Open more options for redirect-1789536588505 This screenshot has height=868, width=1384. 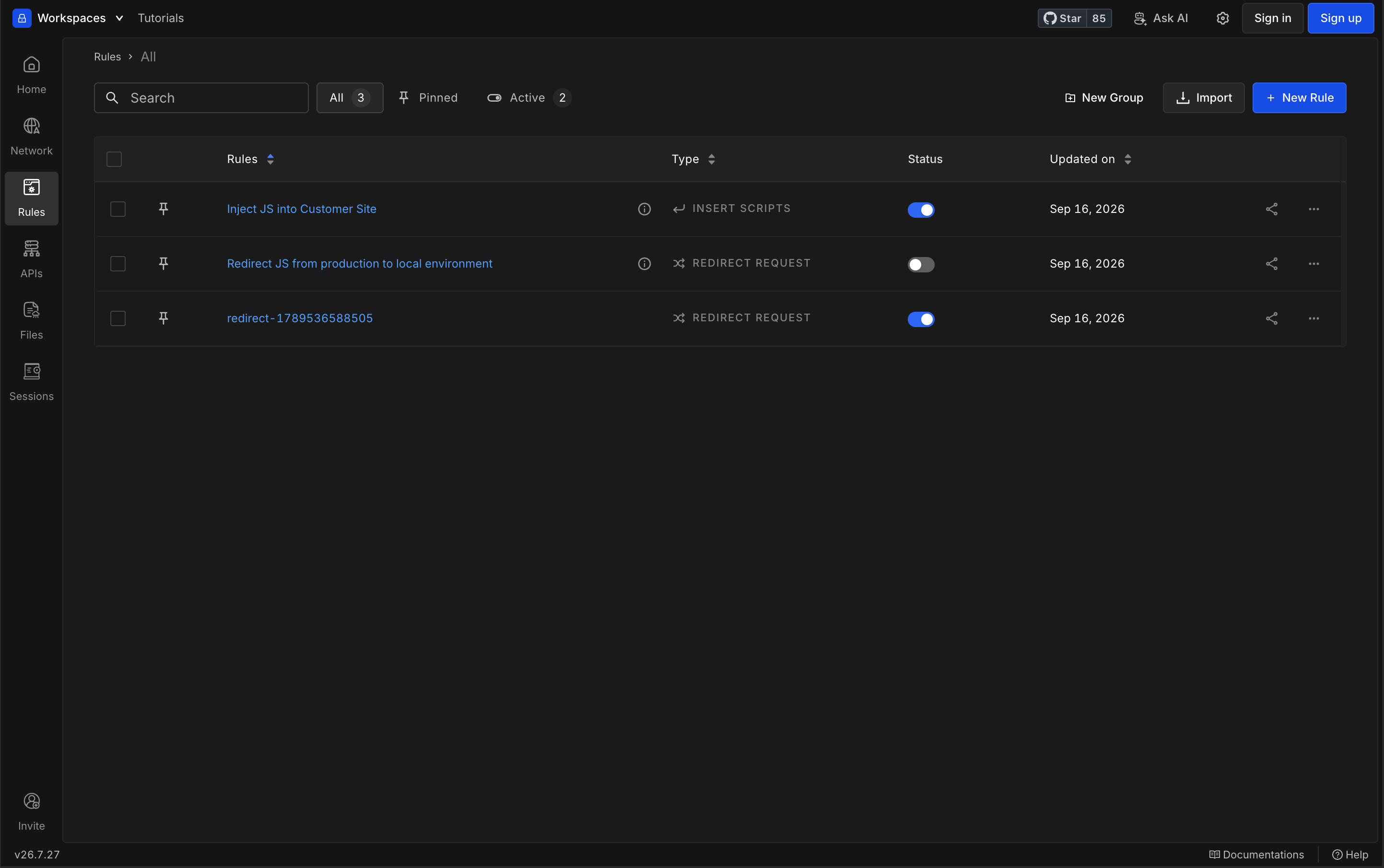[x=1314, y=318]
